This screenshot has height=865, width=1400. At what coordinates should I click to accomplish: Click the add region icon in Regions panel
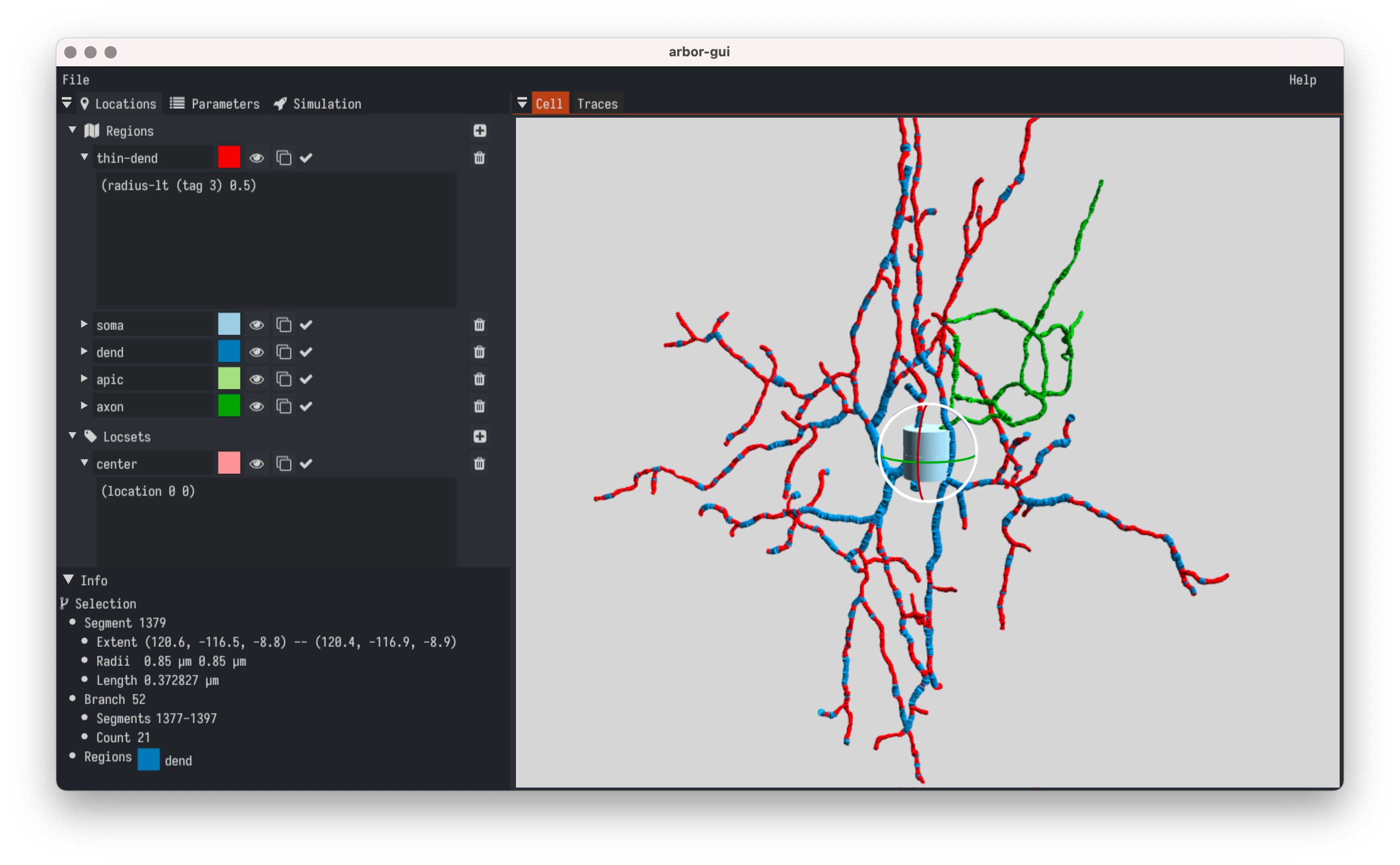coord(480,130)
